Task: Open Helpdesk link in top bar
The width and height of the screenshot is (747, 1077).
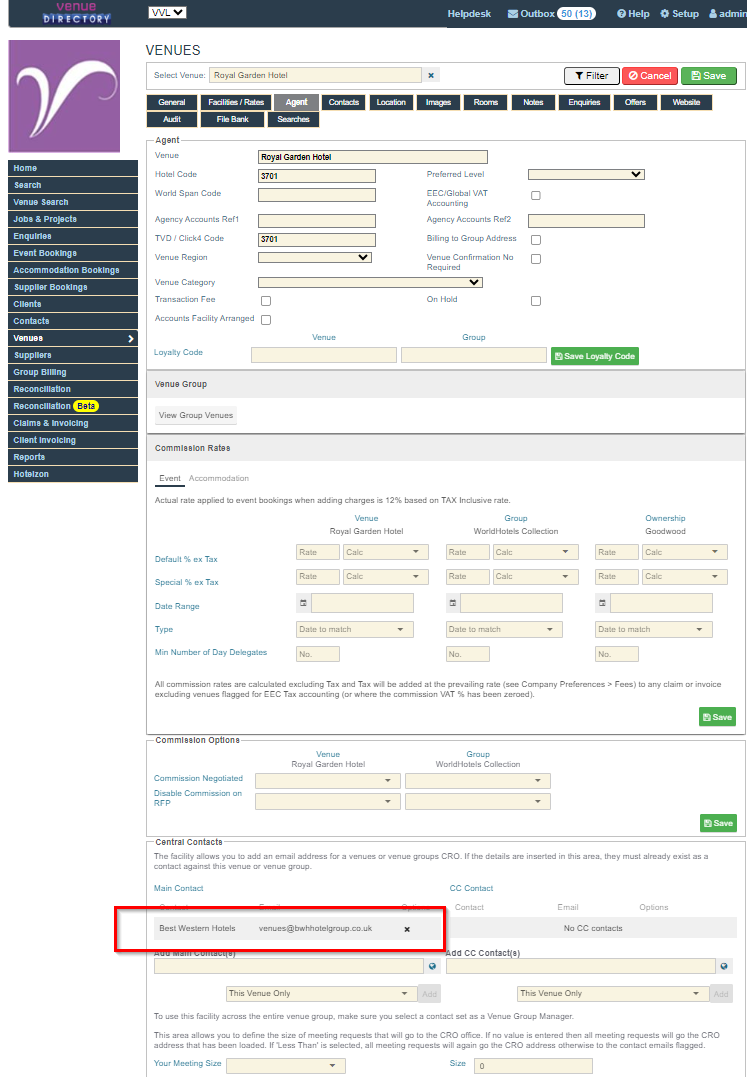Action: pyautogui.click(x=469, y=14)
